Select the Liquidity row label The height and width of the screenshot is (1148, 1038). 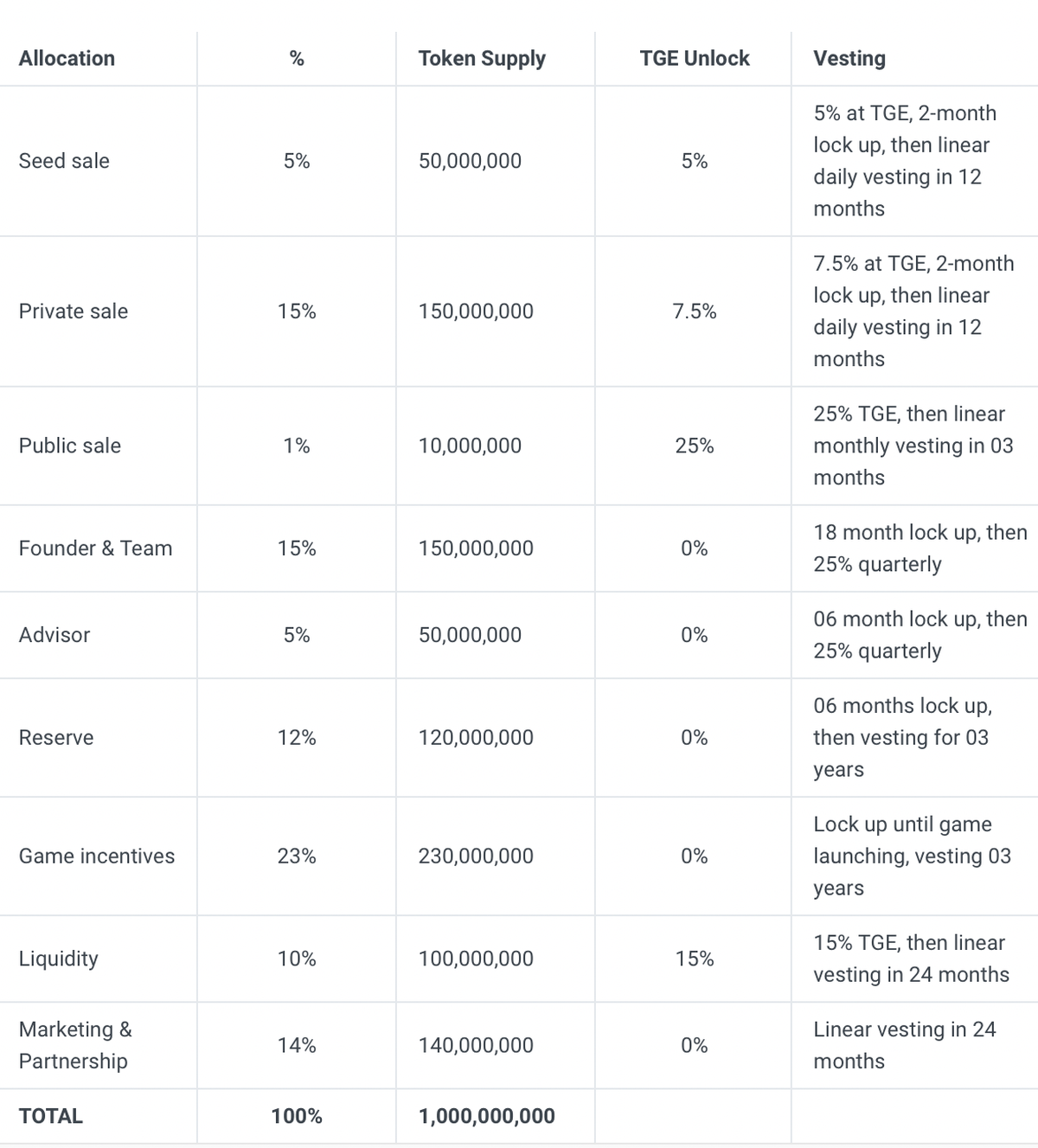[x=59, y=959]
